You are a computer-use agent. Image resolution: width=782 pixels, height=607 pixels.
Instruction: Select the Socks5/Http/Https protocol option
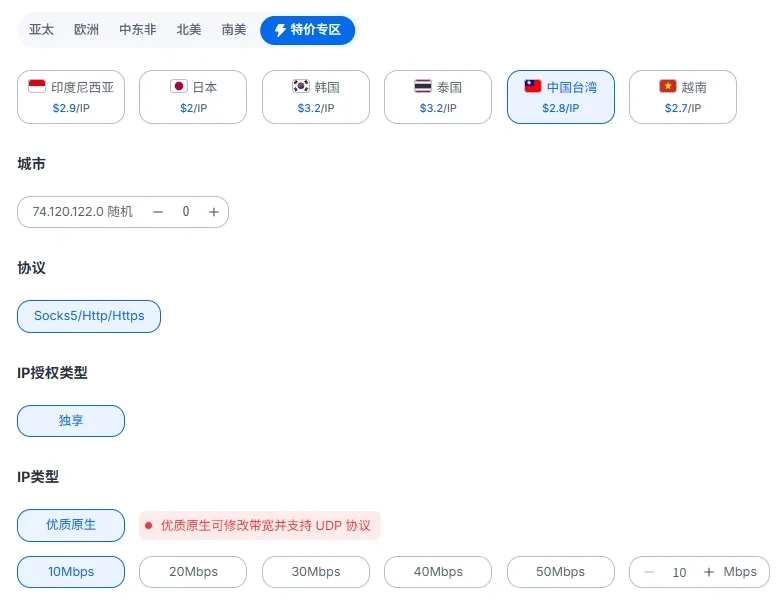89,316
